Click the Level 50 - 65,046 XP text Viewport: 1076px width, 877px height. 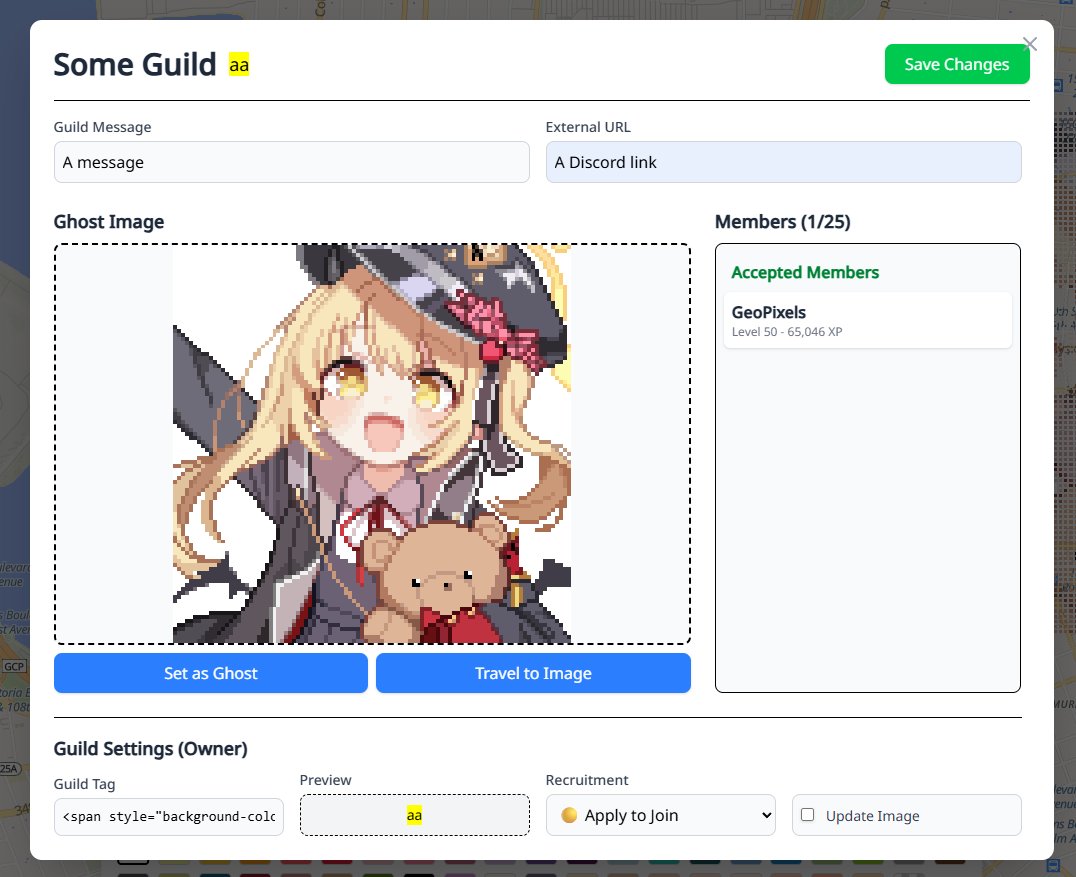point(786,332)
